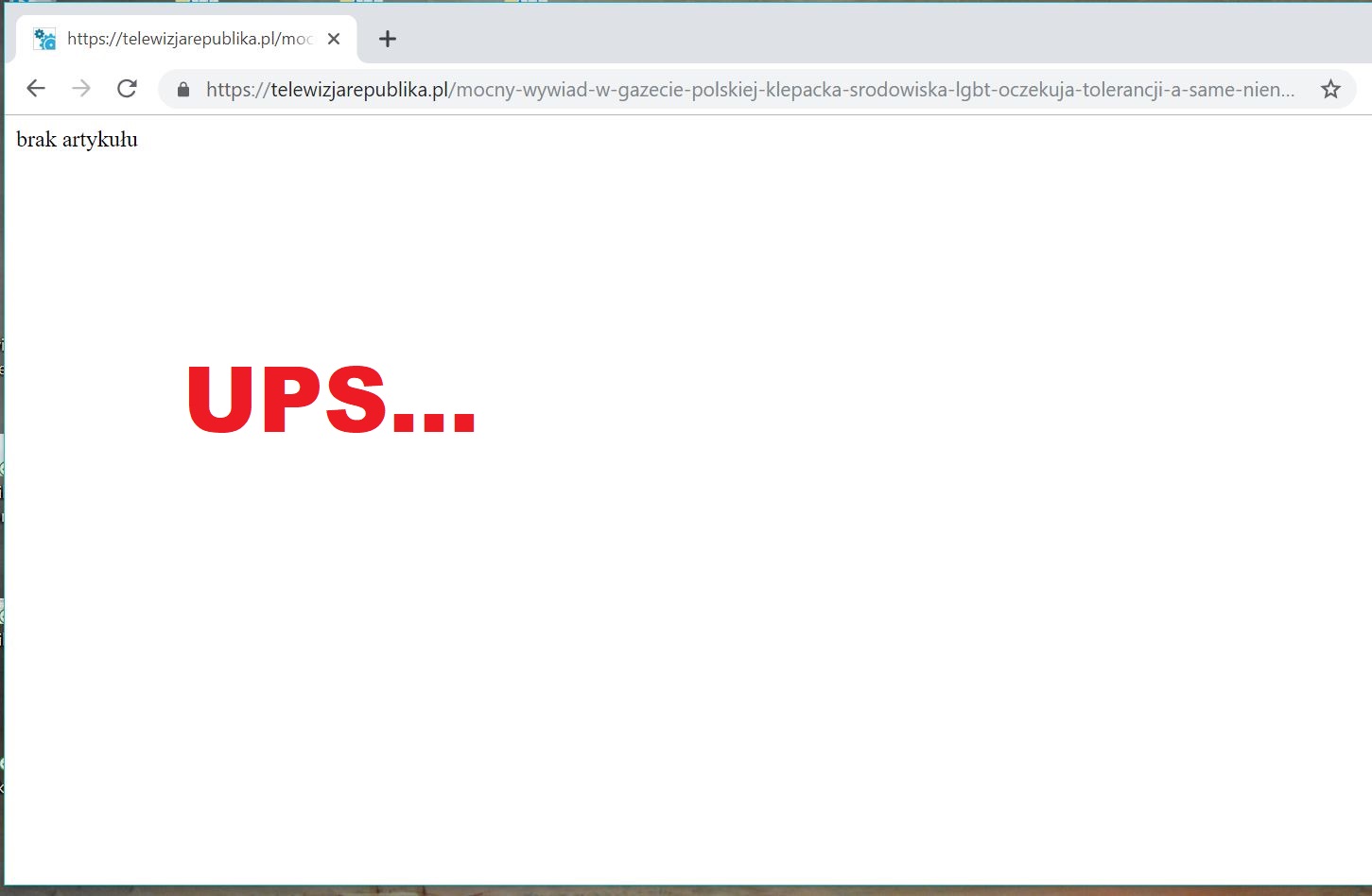
Task: Select the telewizjarepublika.pl tab title
Action: click(189, 39)
